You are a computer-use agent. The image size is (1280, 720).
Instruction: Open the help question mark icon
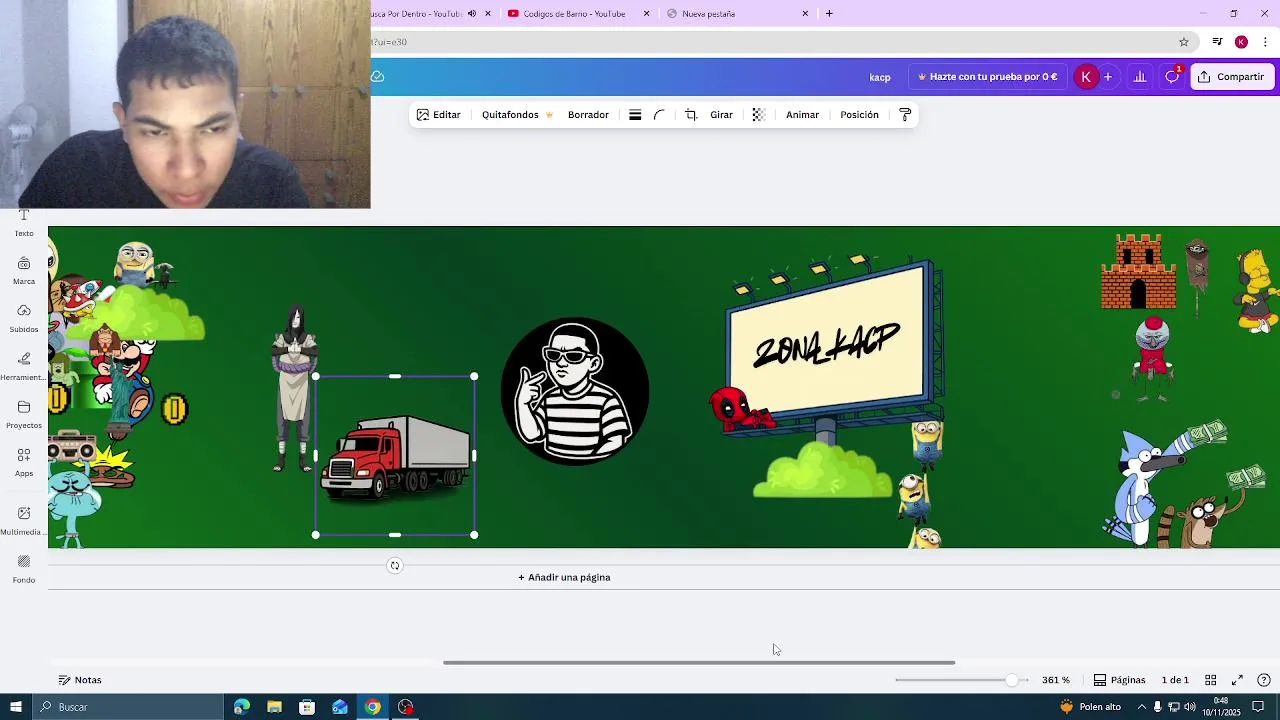pyautogui.click(x=1264, y=680)
